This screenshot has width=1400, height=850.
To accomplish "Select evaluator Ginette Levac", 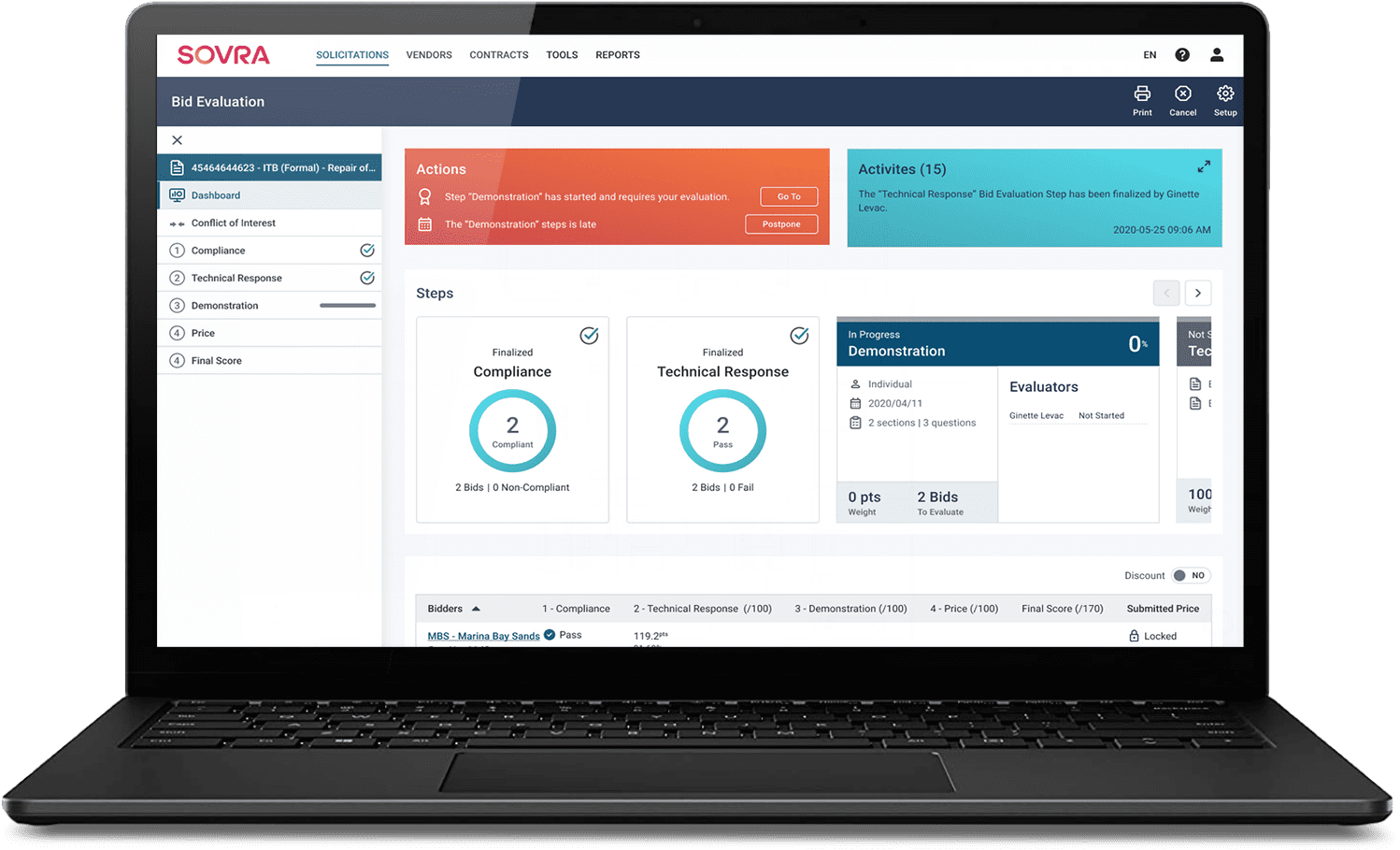I will coord(1036,416).
